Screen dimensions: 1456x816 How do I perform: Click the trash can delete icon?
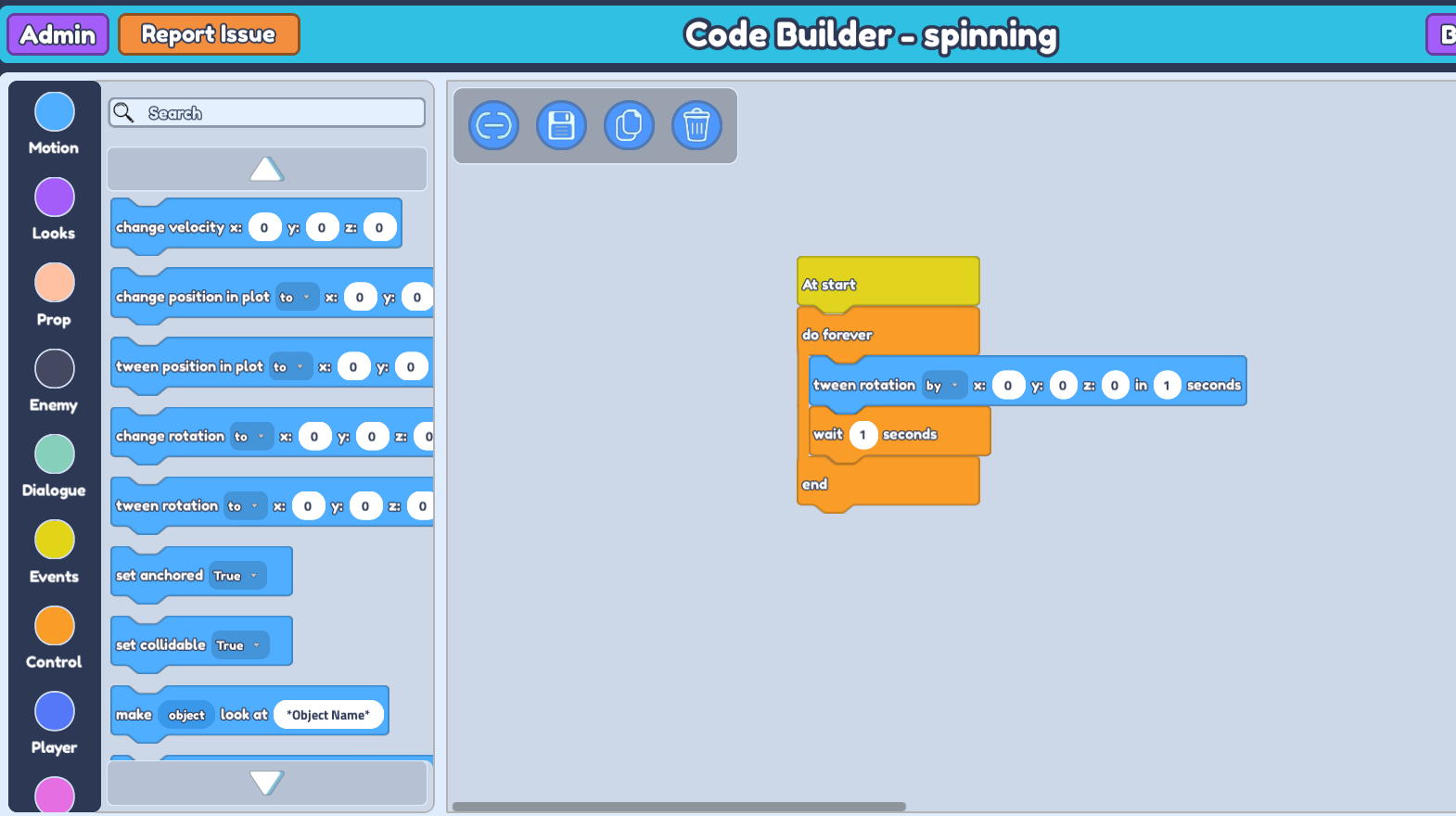(696, 125)
